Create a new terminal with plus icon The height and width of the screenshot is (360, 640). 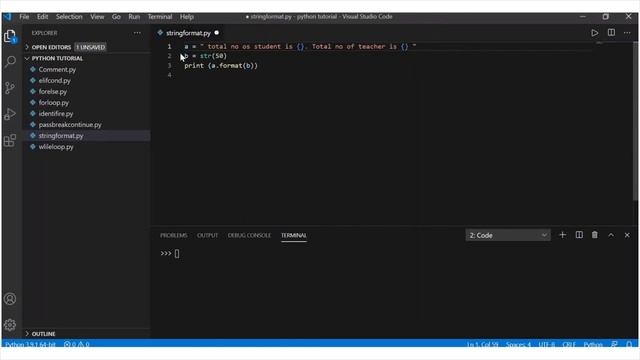562,235
